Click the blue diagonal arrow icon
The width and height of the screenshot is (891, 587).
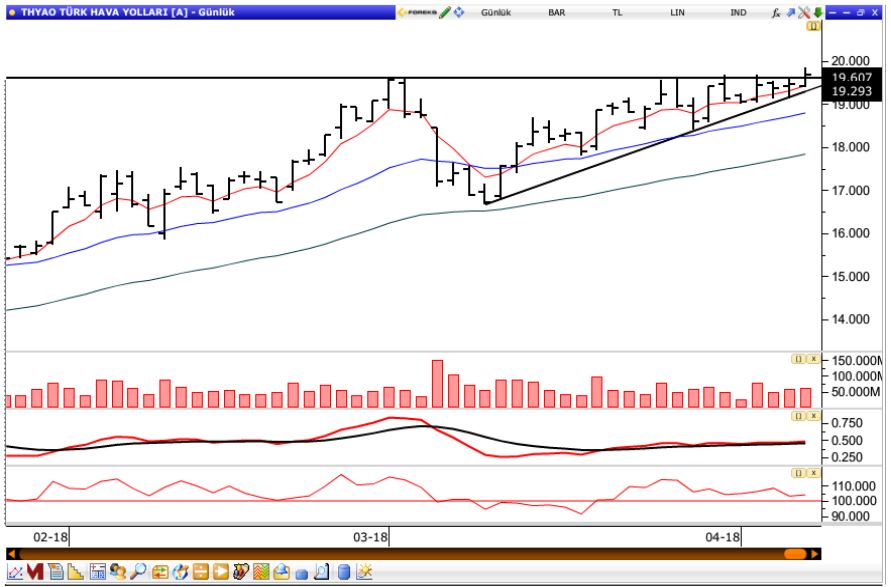[x=790, y=12]
